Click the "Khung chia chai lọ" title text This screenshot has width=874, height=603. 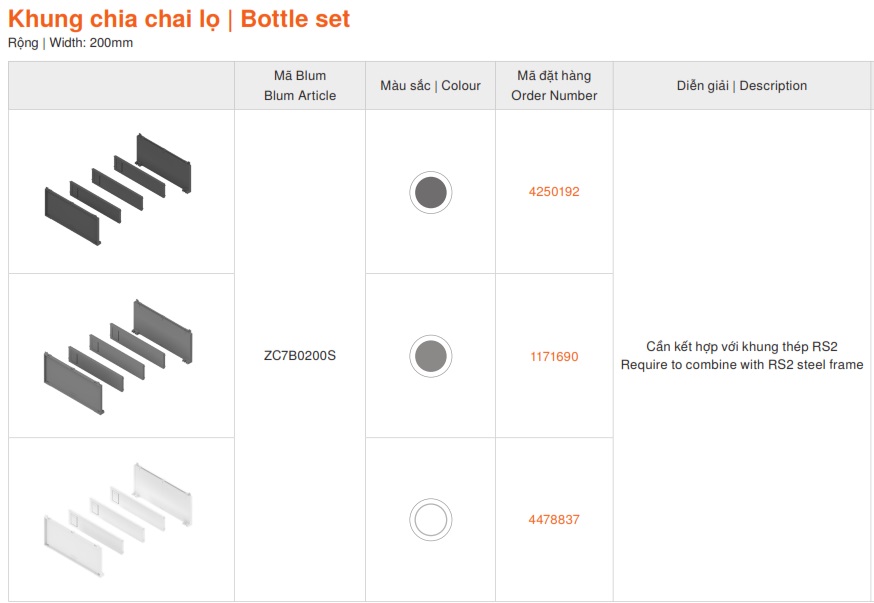click(114, 19)
